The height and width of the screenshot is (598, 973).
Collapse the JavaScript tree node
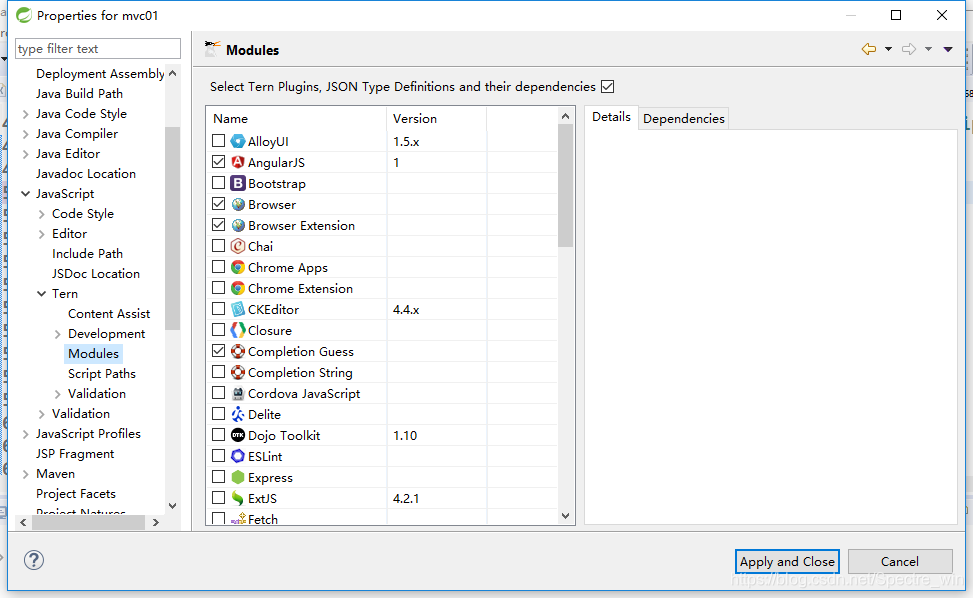25,194
